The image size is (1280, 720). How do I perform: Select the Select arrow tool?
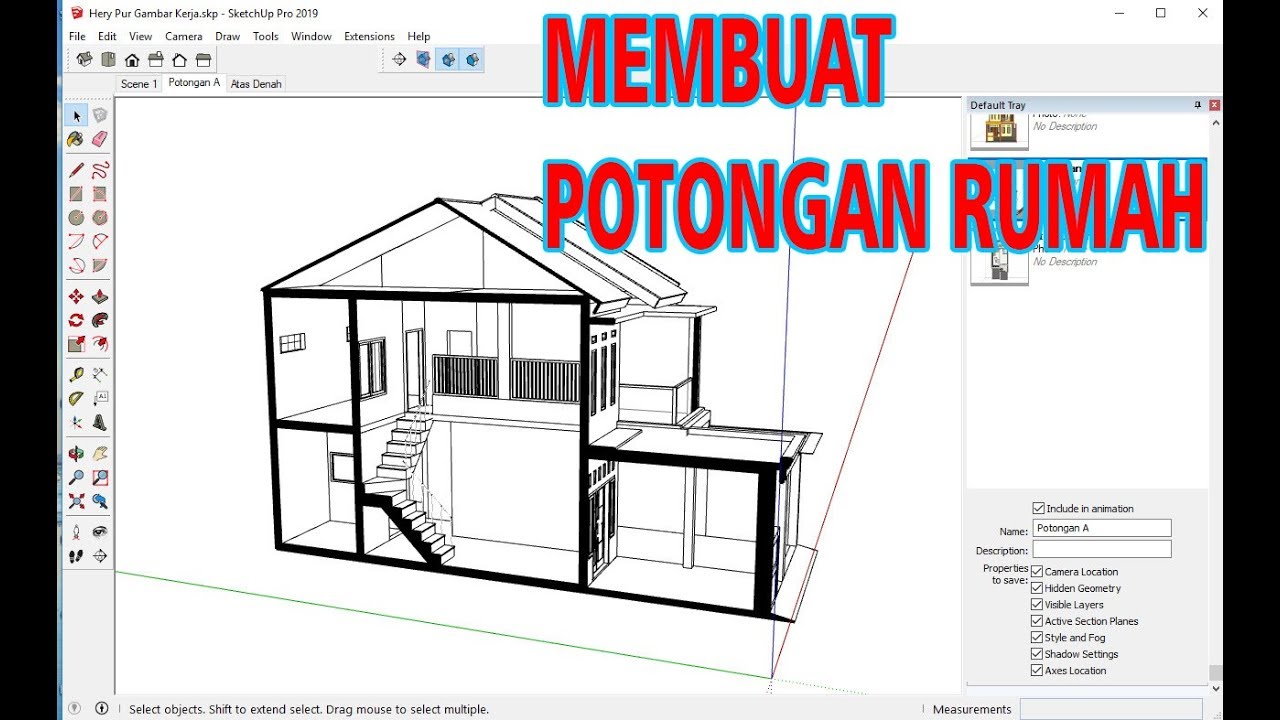pos(76,115)
